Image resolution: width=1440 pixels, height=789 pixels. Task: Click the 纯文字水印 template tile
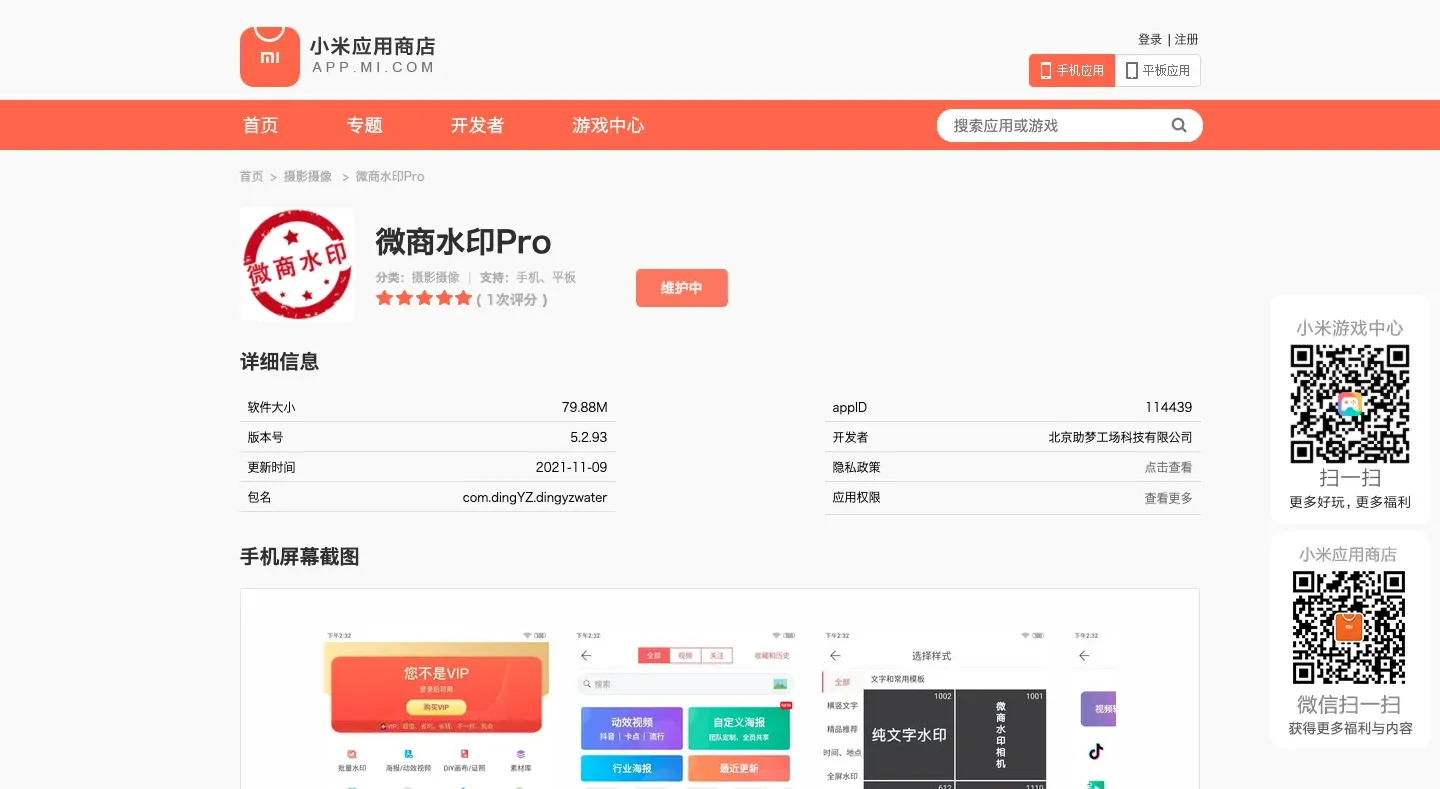tap(908, 734)
